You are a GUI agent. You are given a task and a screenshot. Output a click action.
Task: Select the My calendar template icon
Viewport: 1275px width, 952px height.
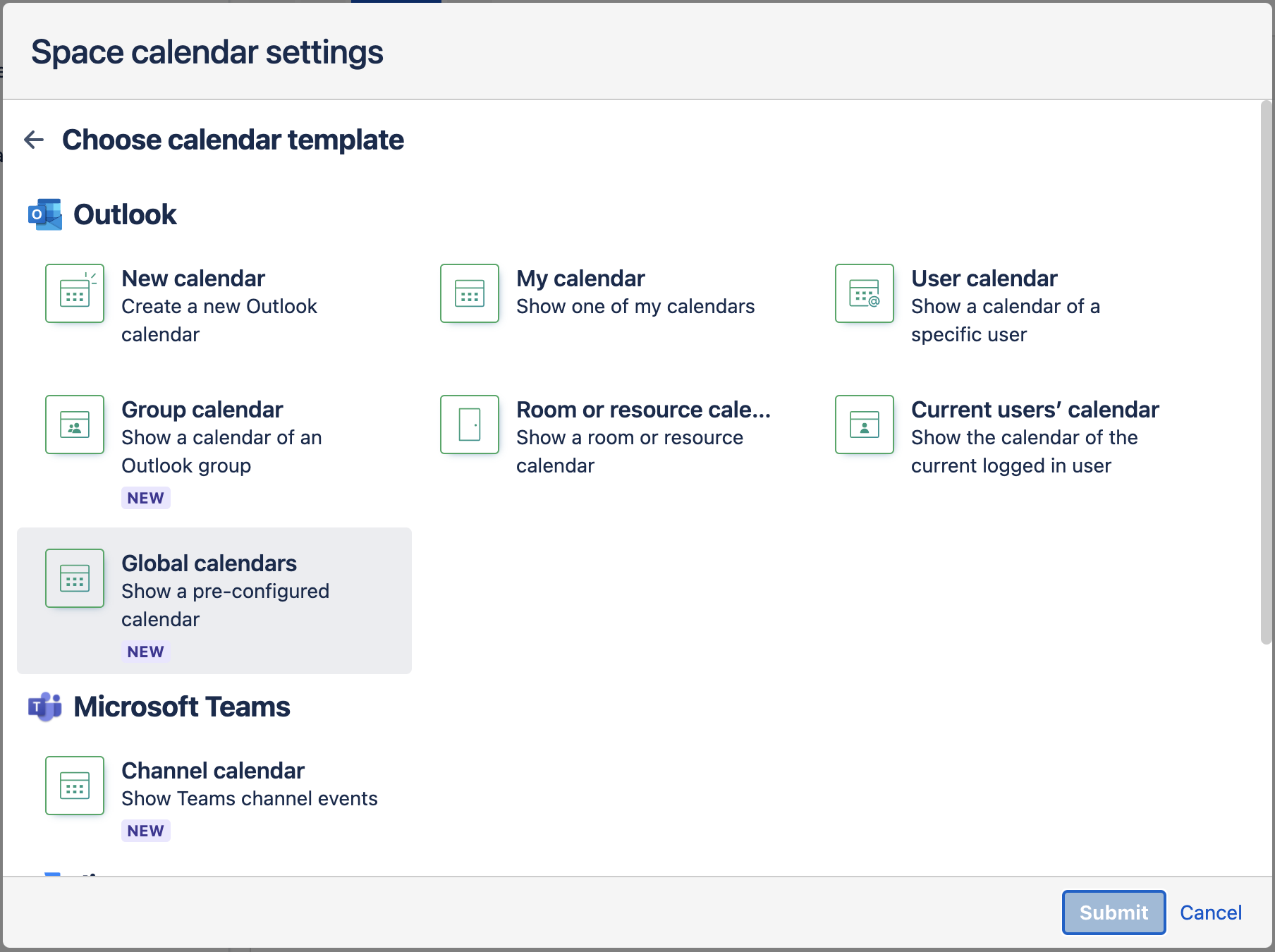pyautogui.click(x=470, y=293)
